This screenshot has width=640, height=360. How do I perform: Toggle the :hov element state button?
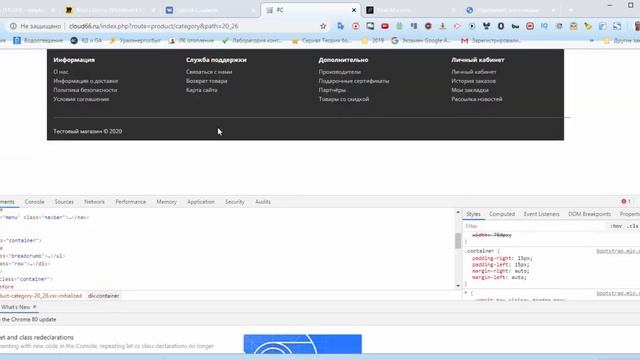click(x=616, y=226)
